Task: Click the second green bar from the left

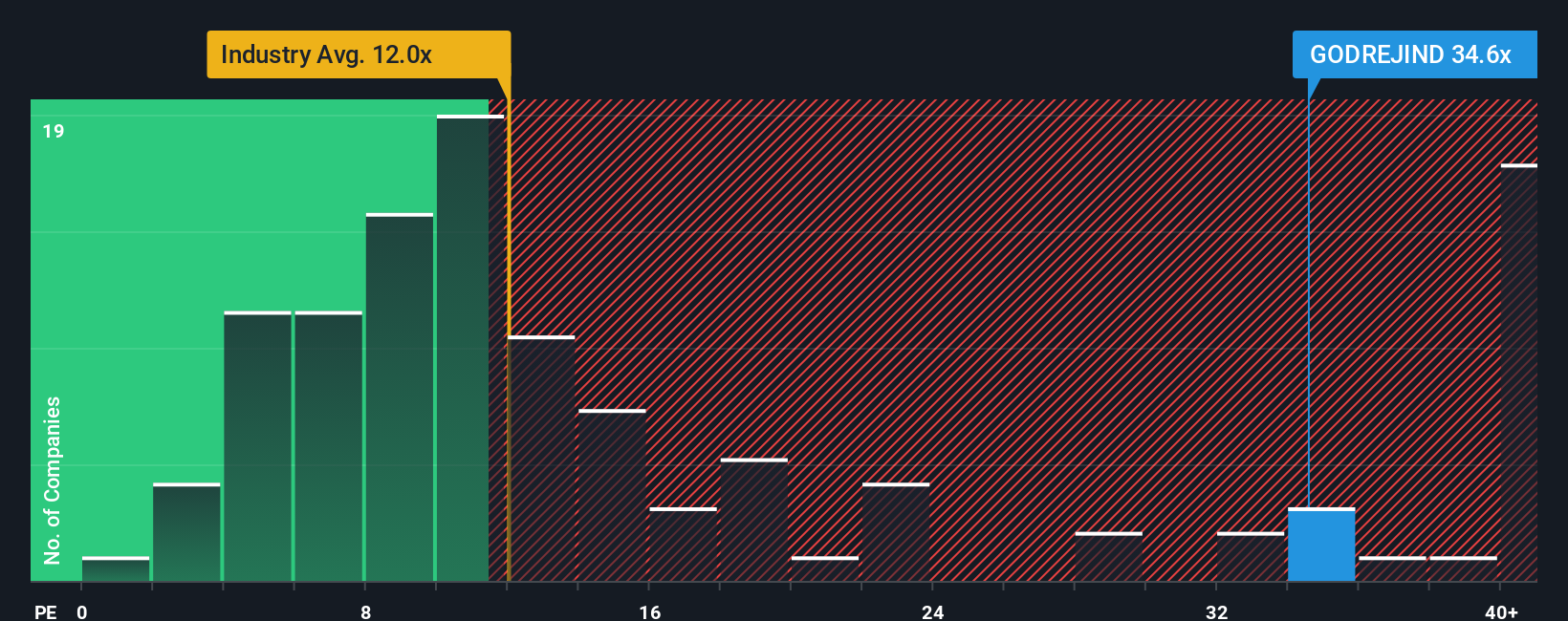Action: coord(186,532)
